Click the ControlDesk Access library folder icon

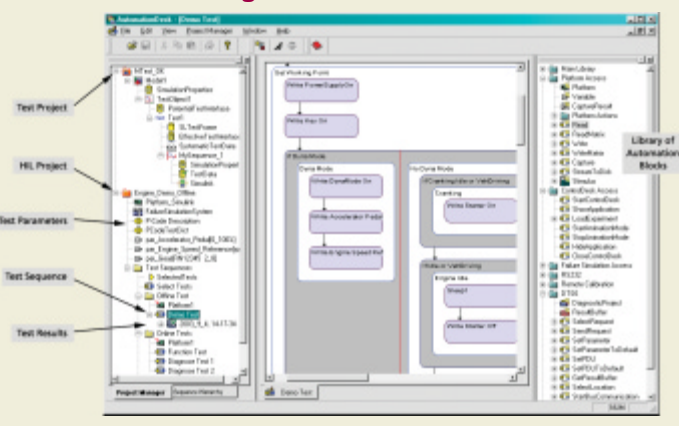click(553, 190)
